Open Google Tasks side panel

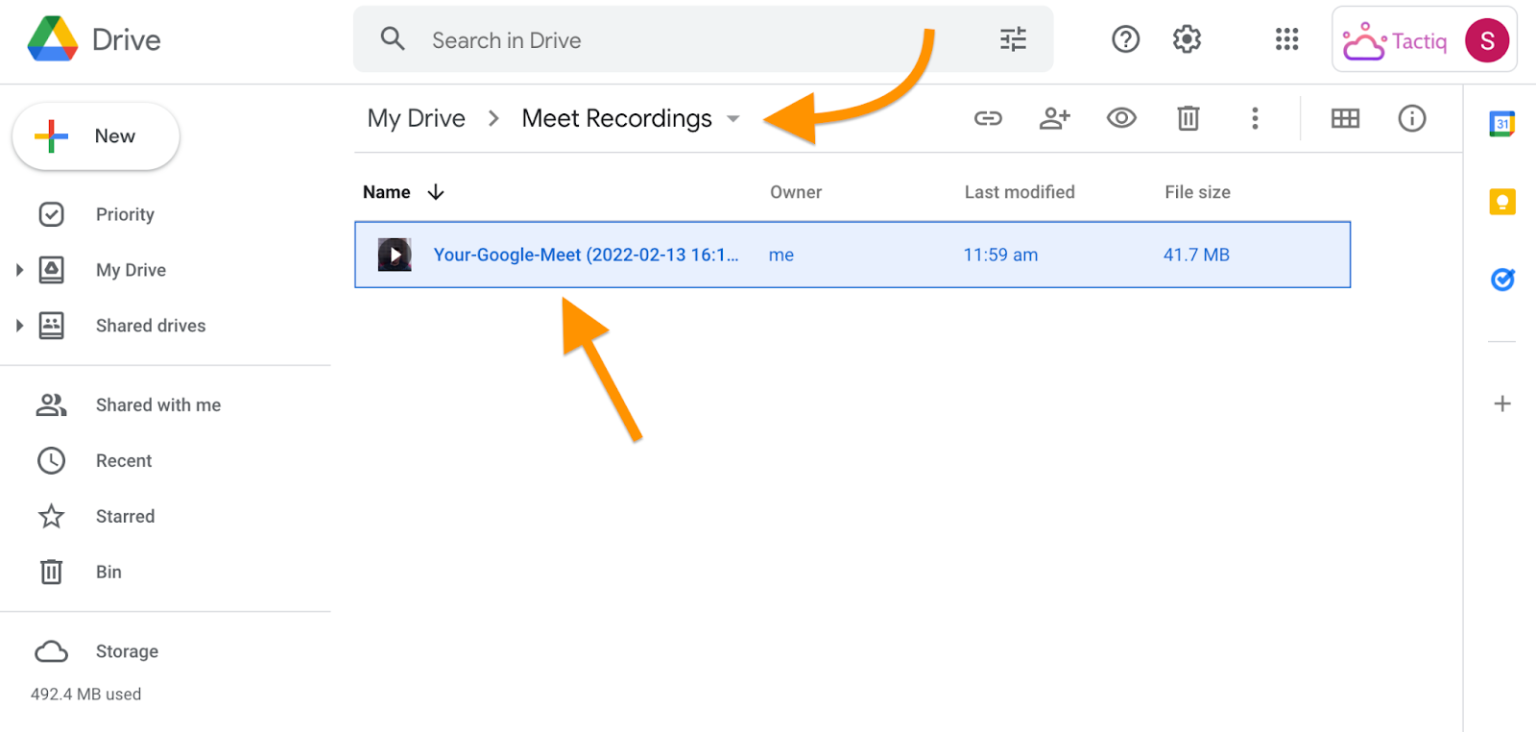[1502, 280]
